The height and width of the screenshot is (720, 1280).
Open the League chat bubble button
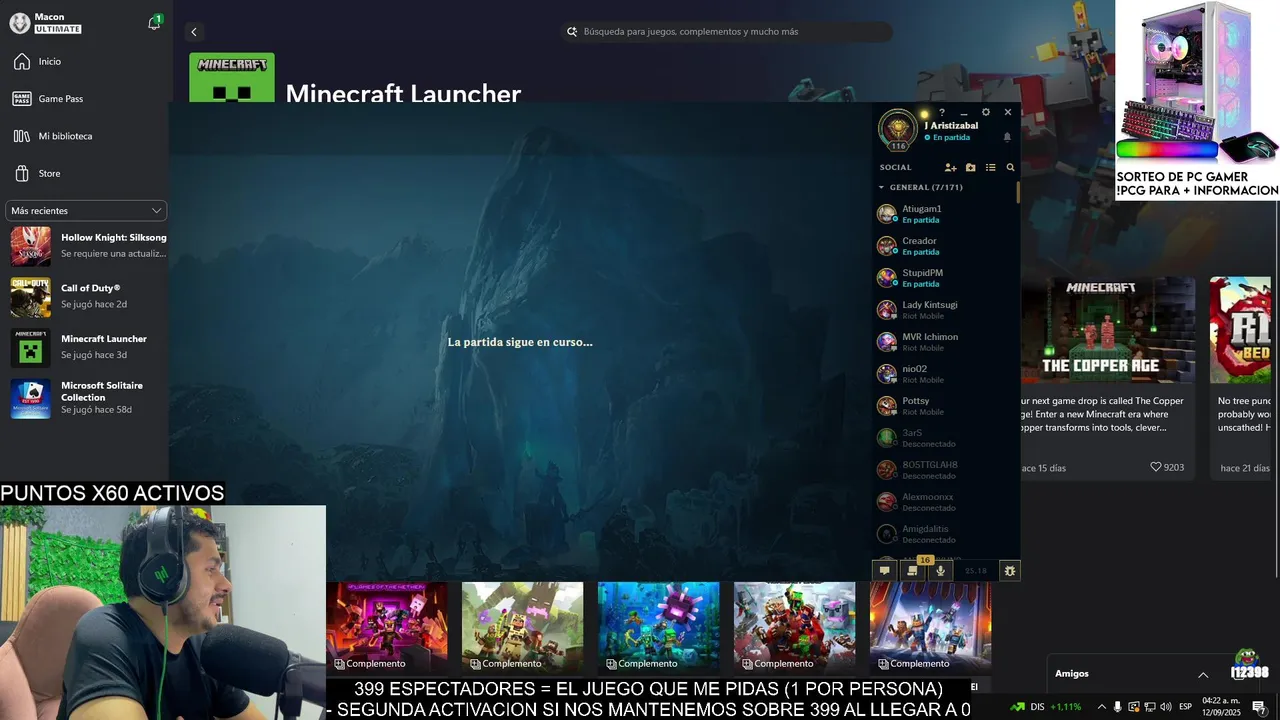[x=884, y=571]
